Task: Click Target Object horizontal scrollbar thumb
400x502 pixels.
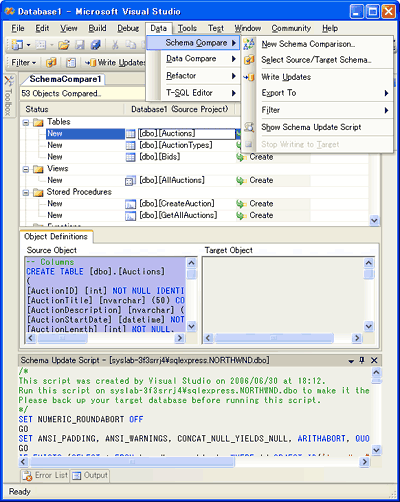Action: tap(274, 338)
